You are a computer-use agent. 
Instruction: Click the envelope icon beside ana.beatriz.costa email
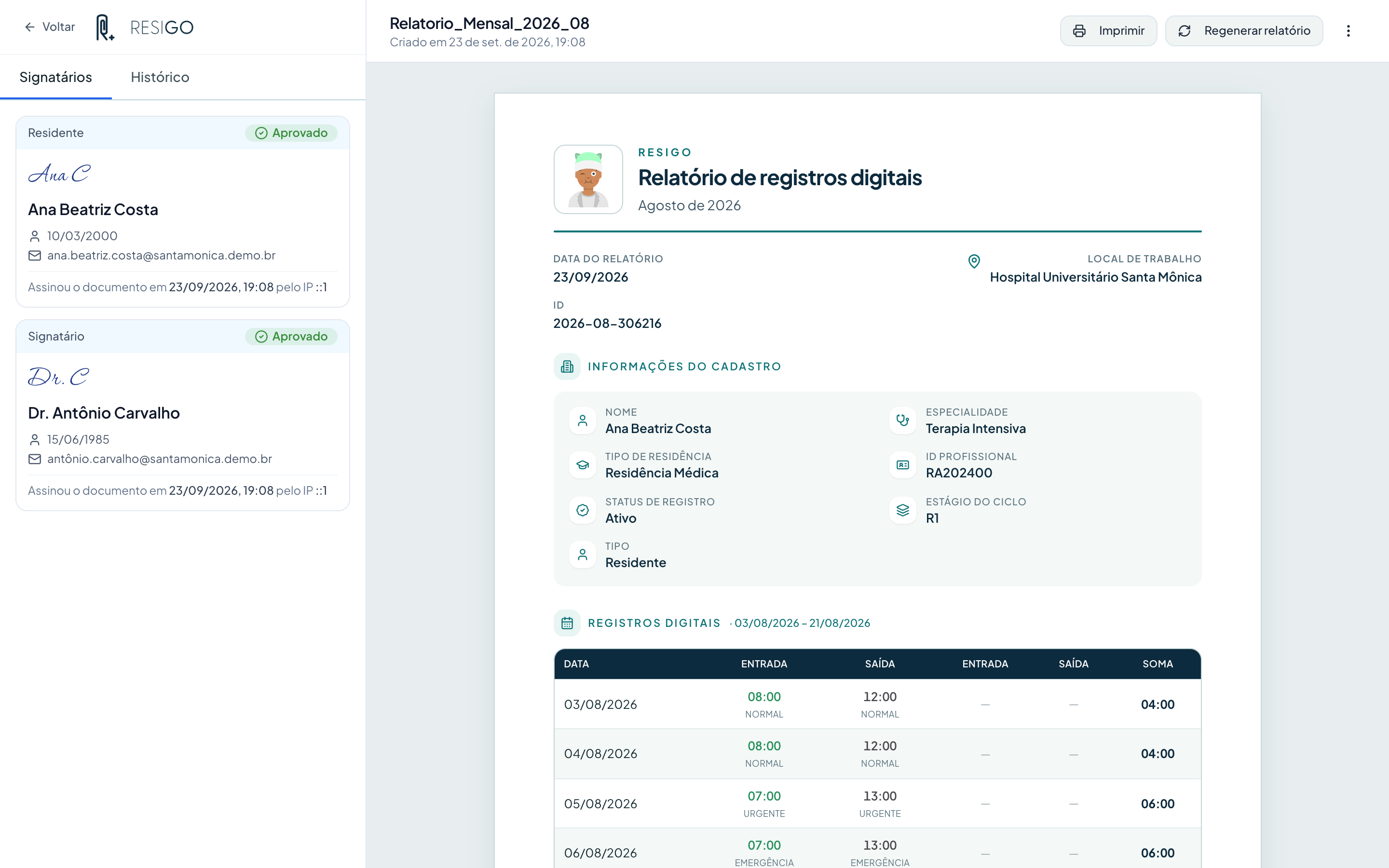point(34,256)
